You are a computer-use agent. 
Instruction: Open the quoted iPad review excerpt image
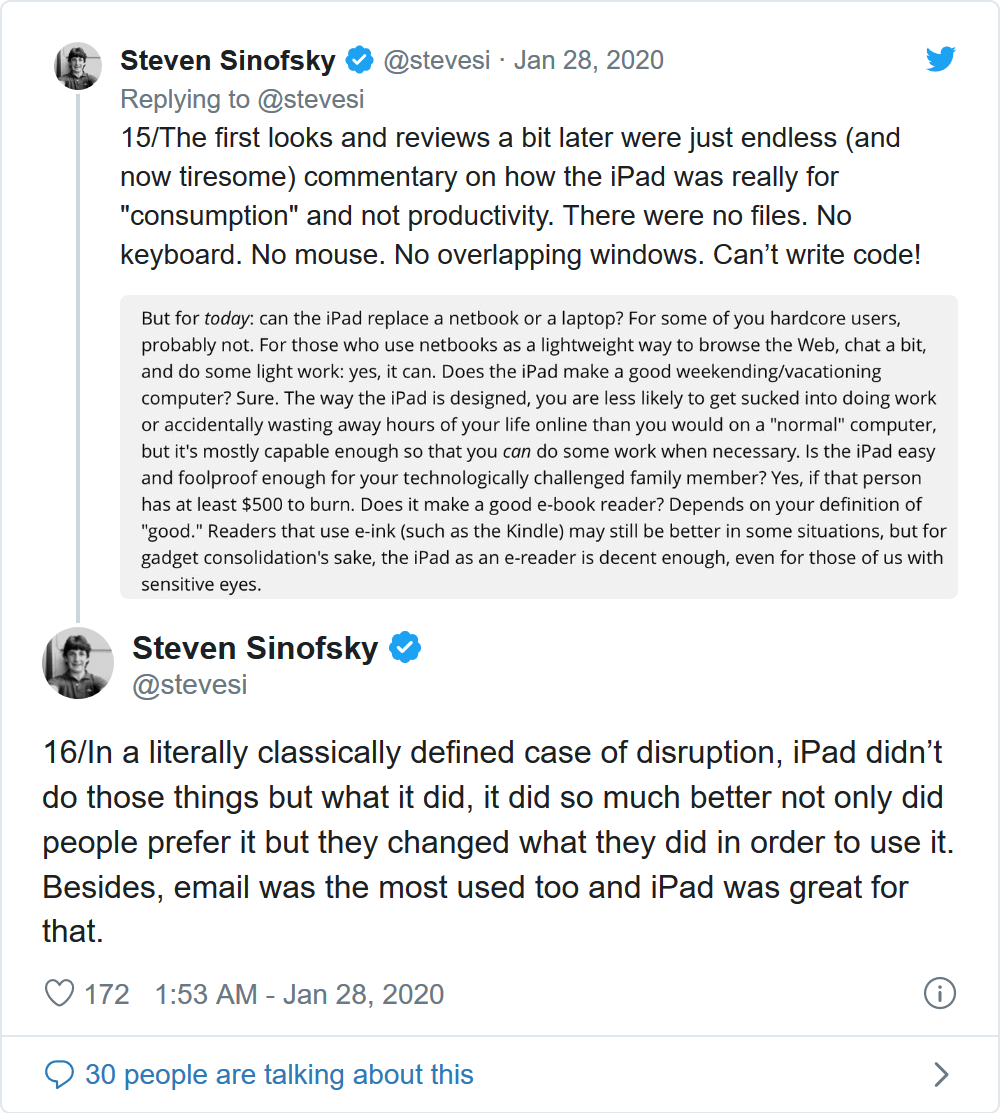coord(539,446)
